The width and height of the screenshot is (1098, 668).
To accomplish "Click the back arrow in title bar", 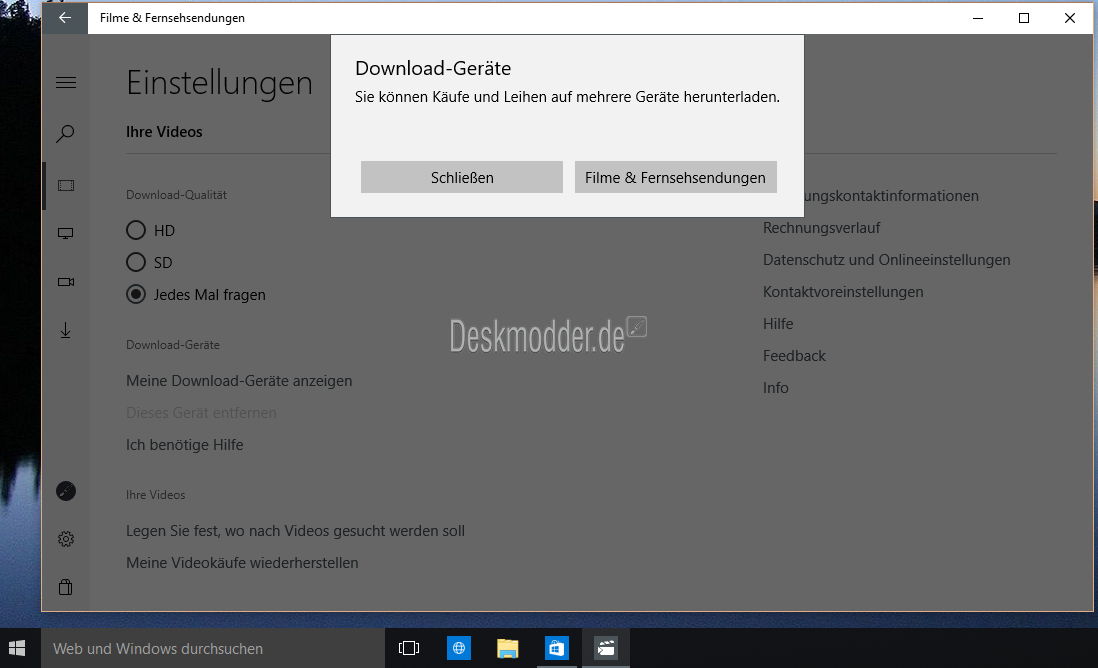I will click(65, 18).
